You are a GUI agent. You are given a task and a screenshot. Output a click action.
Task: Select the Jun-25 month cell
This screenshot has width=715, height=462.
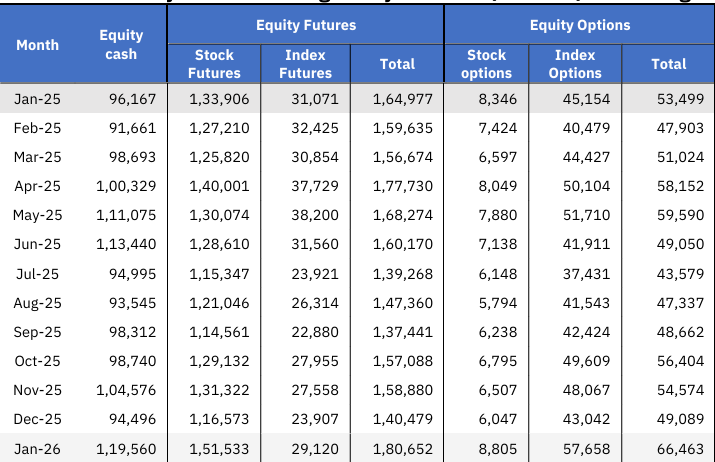(x=37, y=244)
